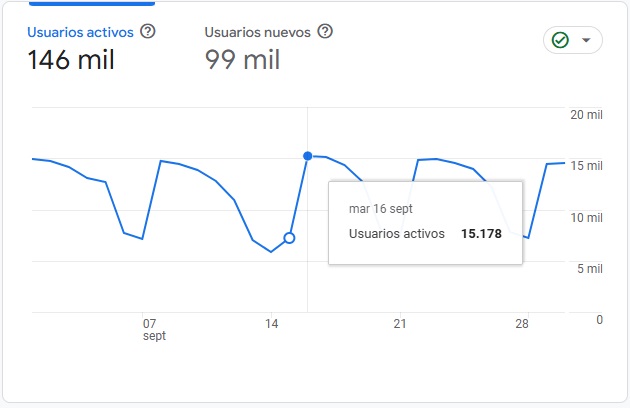Click the 99 mil new users value
The width and height of the screenshot is (630, 409).
click(242, 60)
